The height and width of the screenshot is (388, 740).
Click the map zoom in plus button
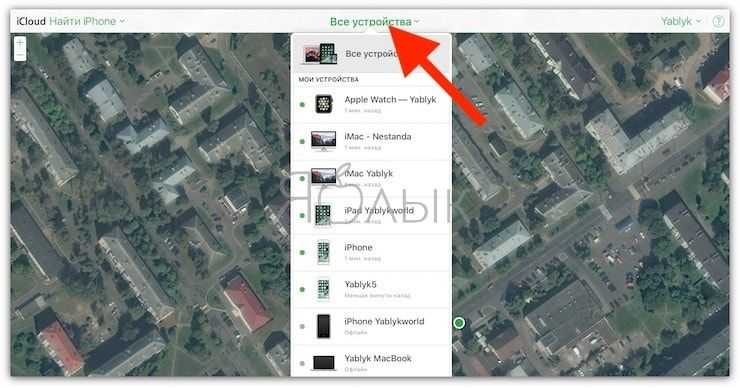pos(20,43)
